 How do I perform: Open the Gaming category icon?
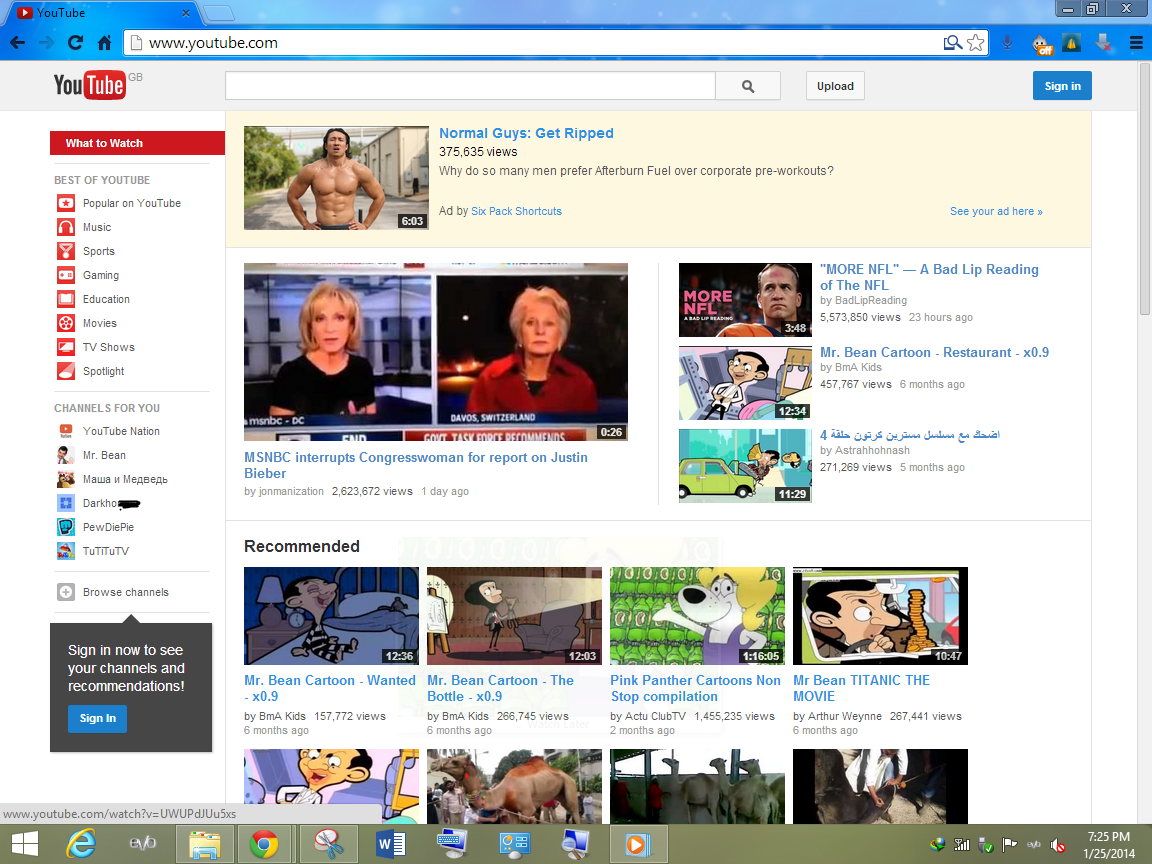click(x=66, y=276)
